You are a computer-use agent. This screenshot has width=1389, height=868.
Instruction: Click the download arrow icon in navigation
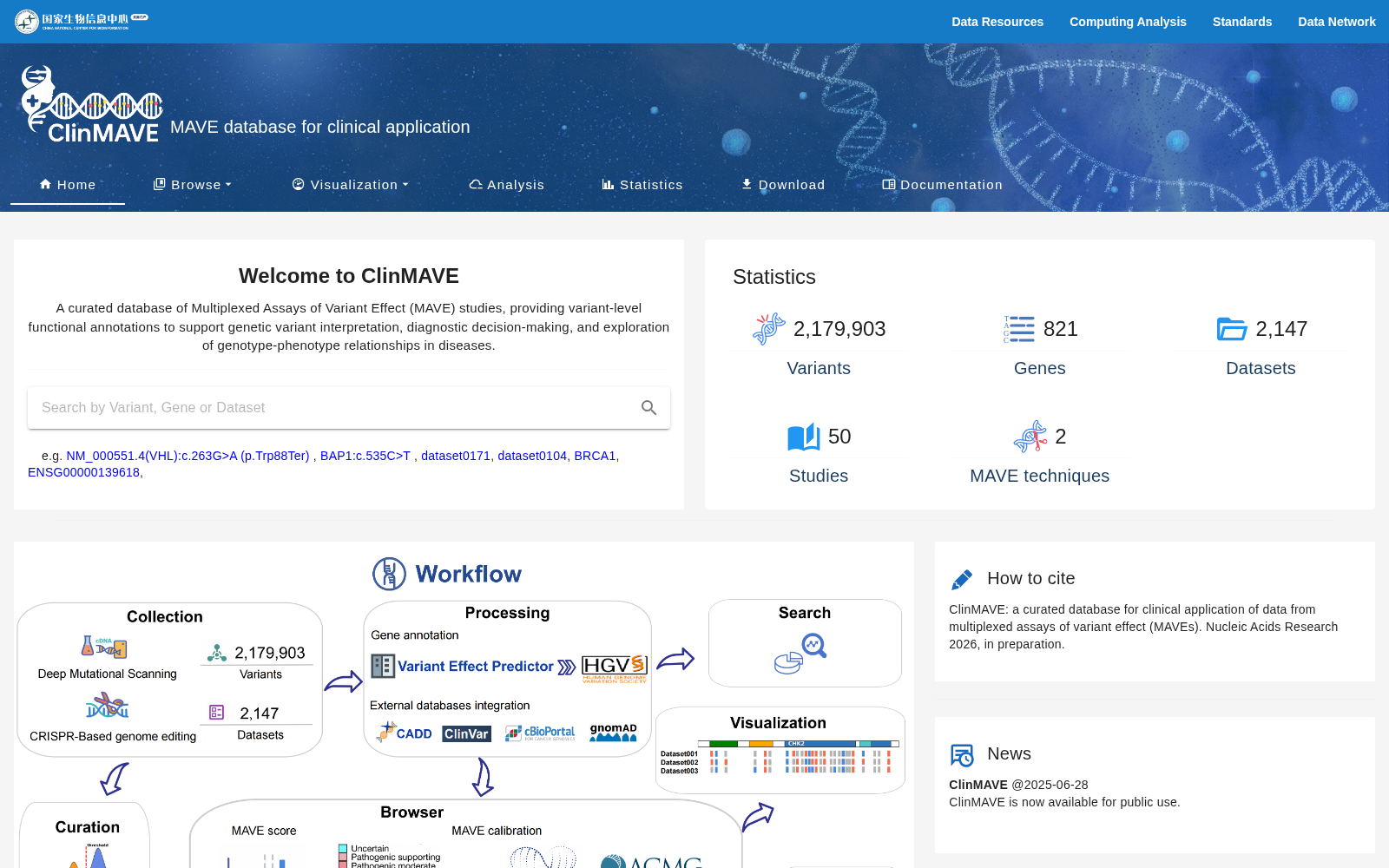click(747, 184)
